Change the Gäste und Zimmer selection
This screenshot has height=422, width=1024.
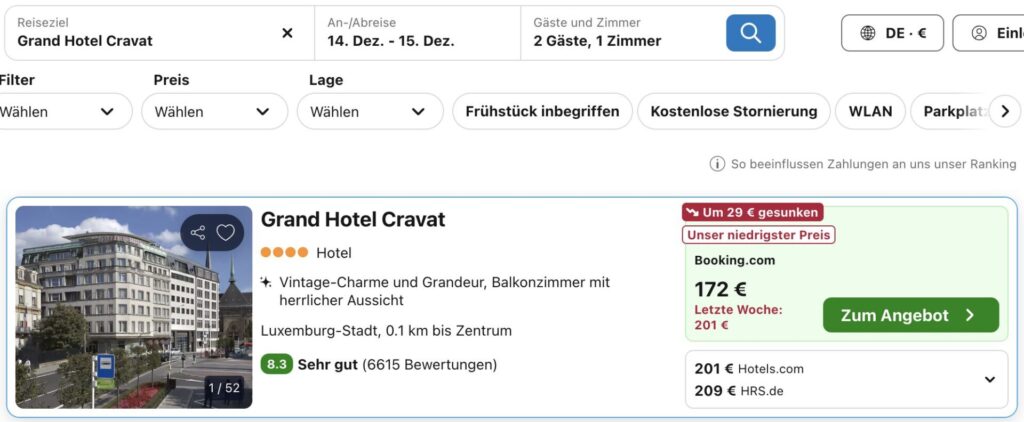point(620,33)
